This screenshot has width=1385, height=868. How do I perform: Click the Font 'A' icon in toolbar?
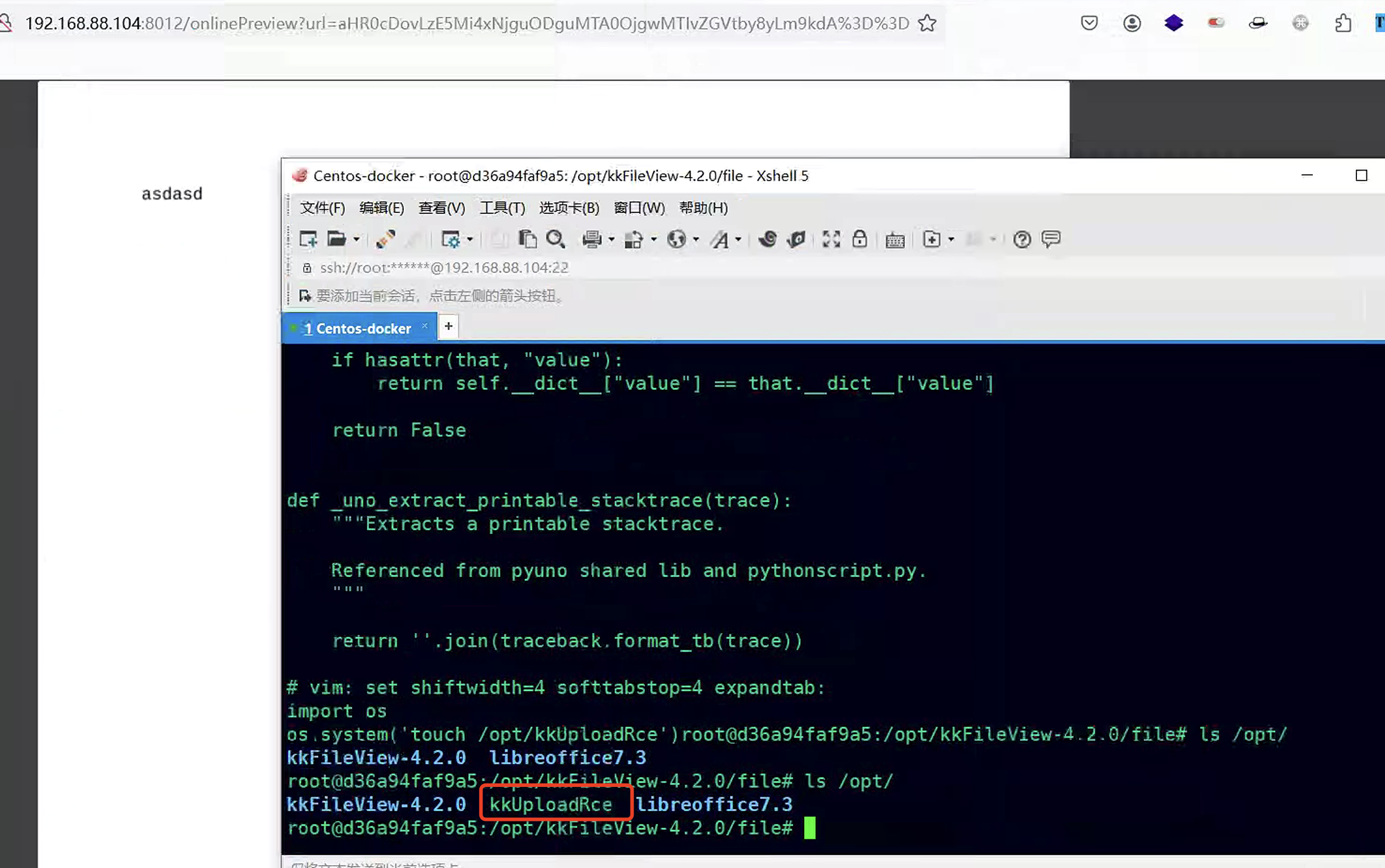coord(720,239)
